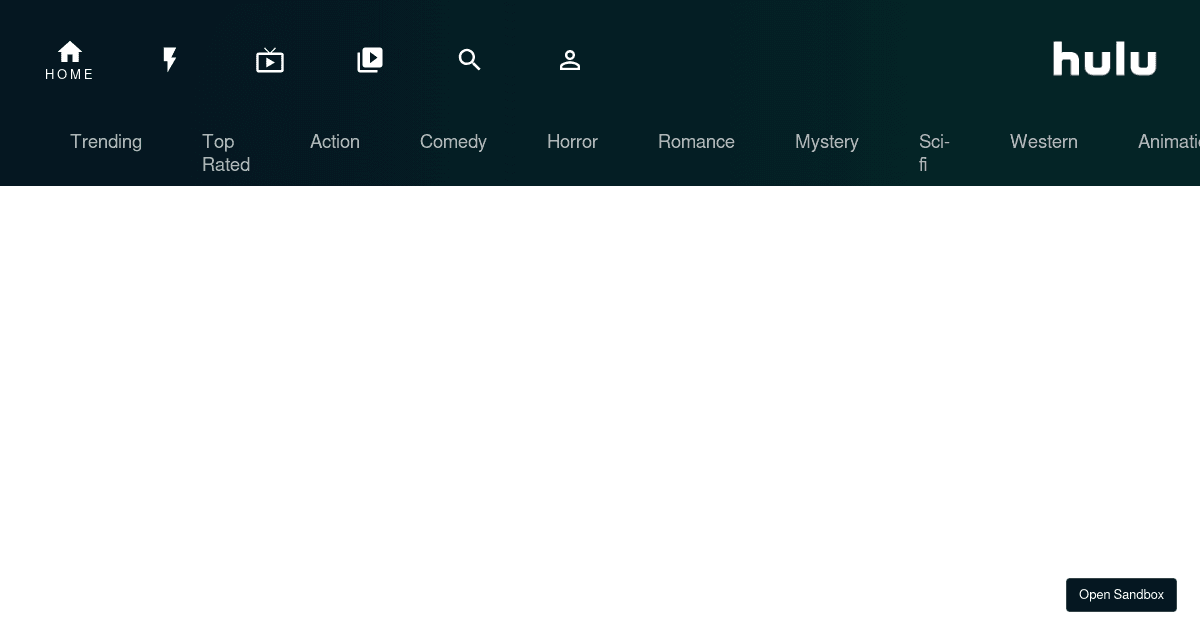
Task: Click the empty content area below the navbar
Action: 600,400
